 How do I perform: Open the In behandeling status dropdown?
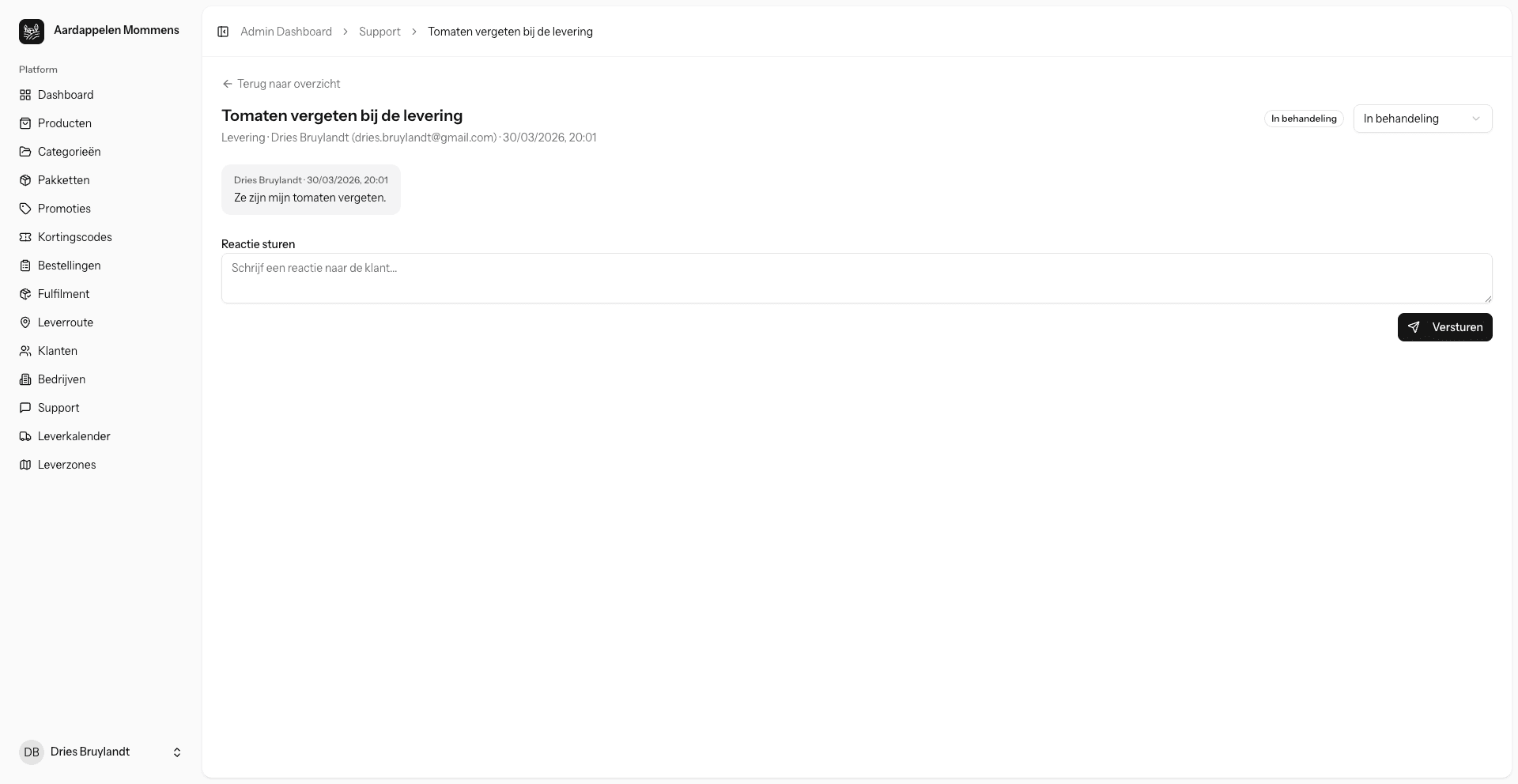1423,119
